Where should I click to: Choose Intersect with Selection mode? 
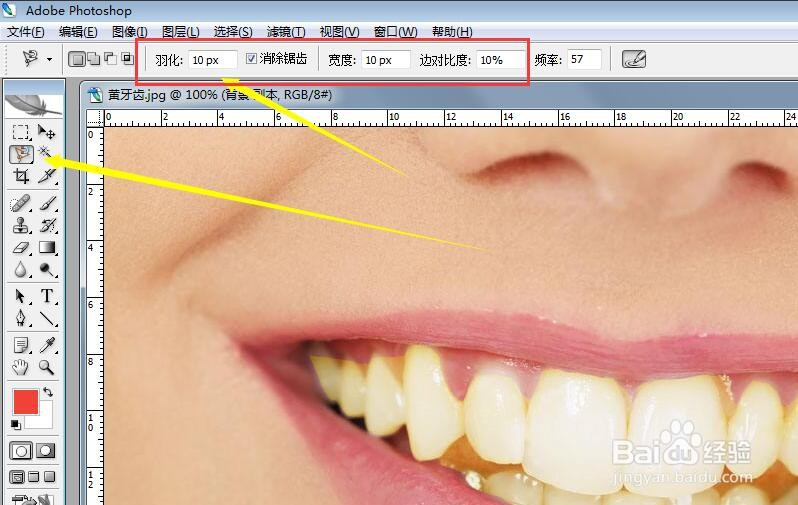(x=127, y=59)
